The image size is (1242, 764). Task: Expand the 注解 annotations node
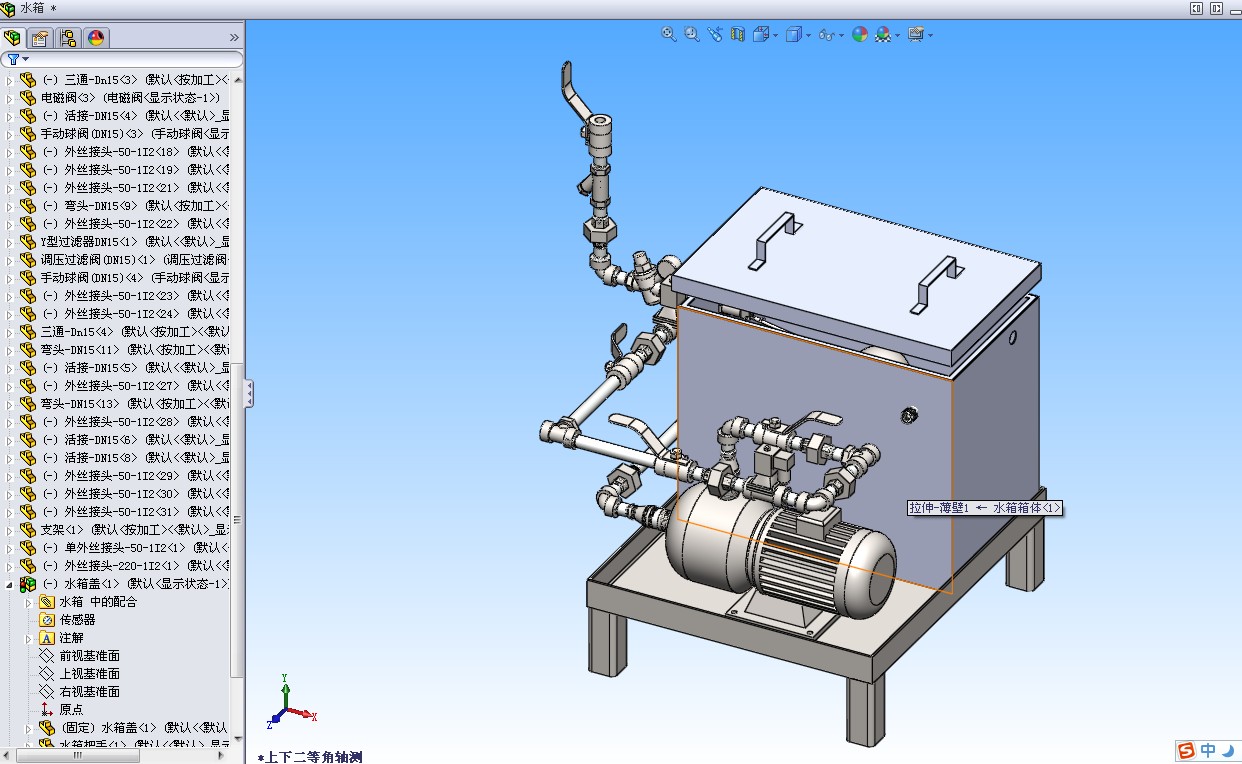pos(29,638)
